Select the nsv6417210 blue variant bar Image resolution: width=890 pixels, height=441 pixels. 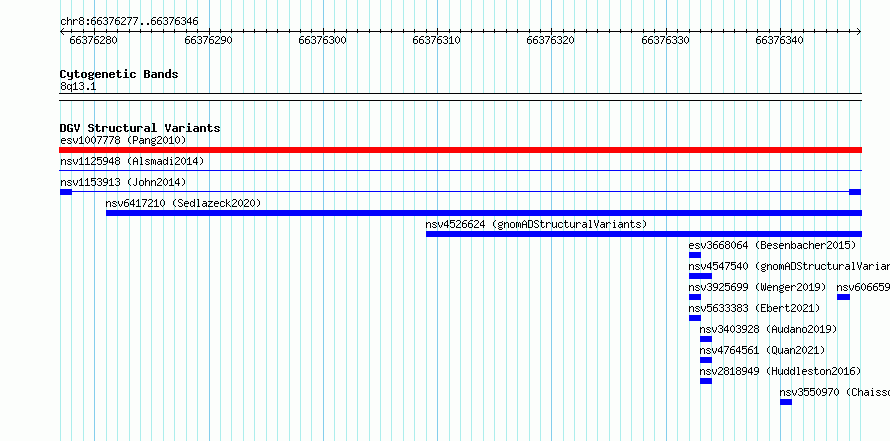(x=484, y=213)
